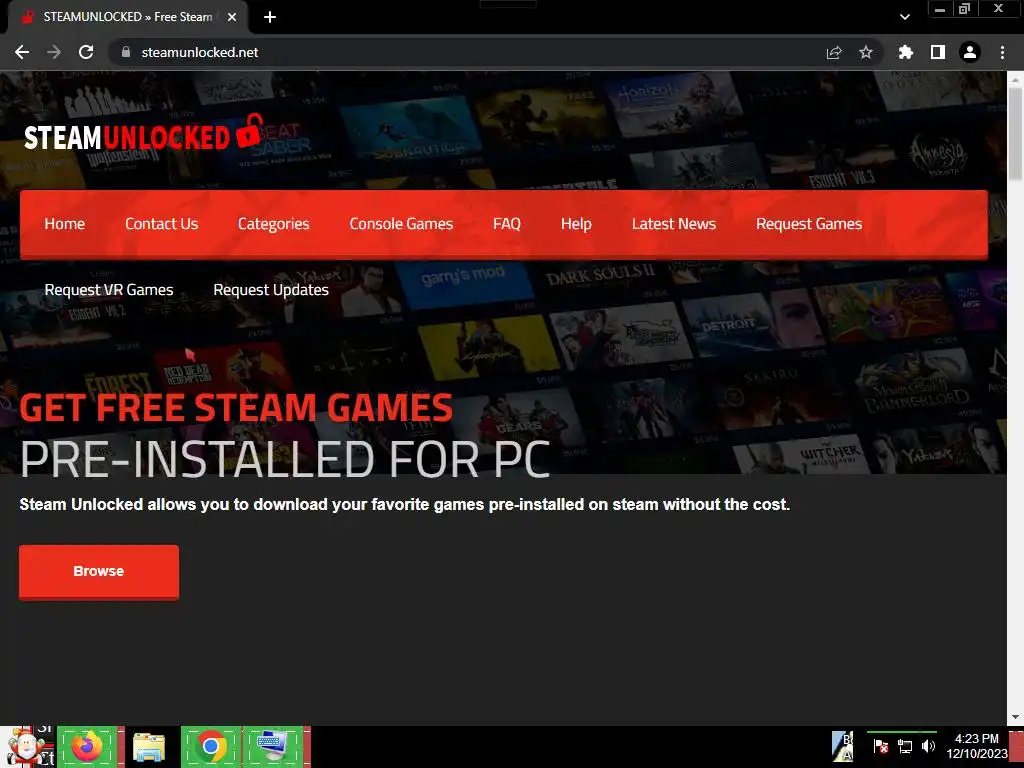Open the tab search chevron dropdown

(904, 17)
